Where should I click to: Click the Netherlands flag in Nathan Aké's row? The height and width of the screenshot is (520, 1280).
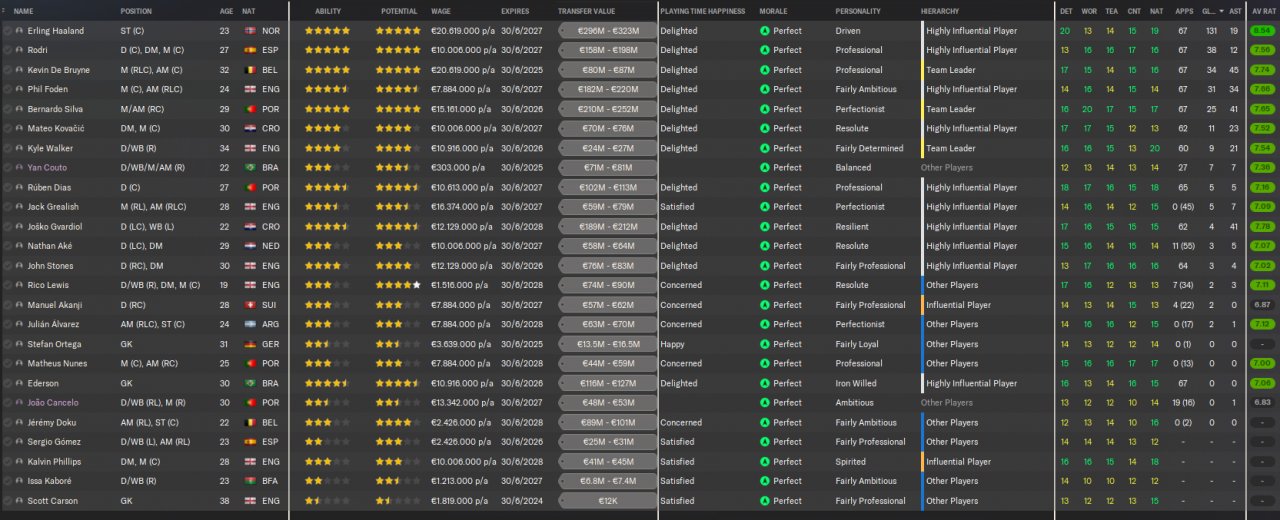(248, 246)
